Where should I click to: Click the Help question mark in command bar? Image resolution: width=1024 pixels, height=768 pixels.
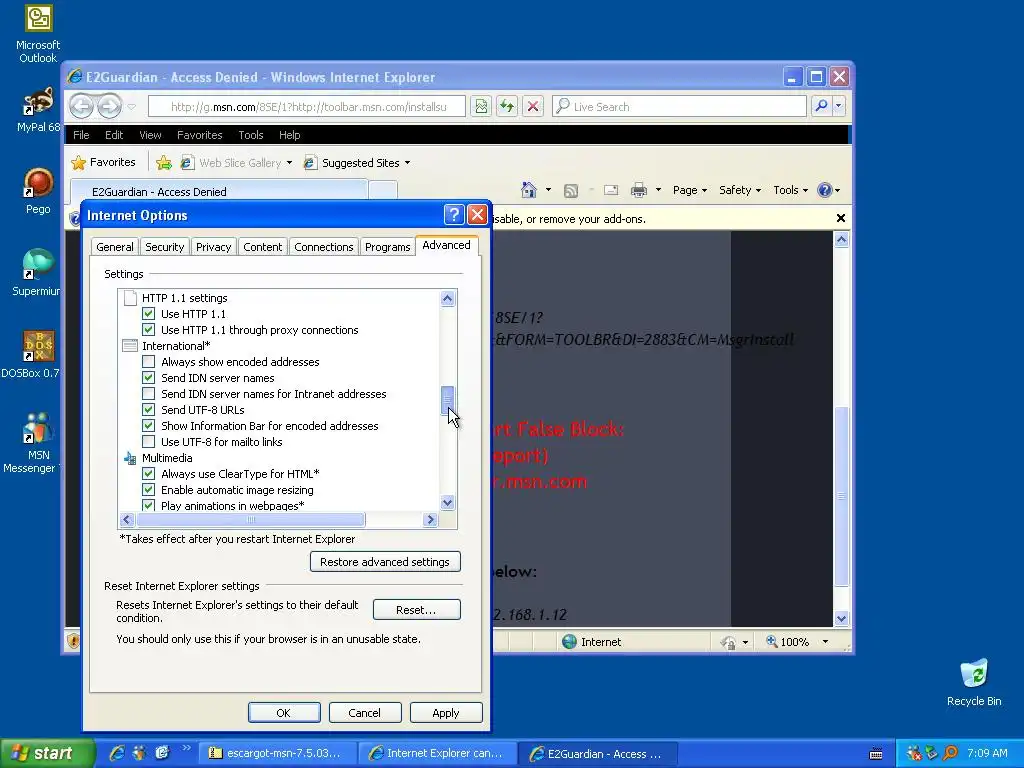coord(825,190)
